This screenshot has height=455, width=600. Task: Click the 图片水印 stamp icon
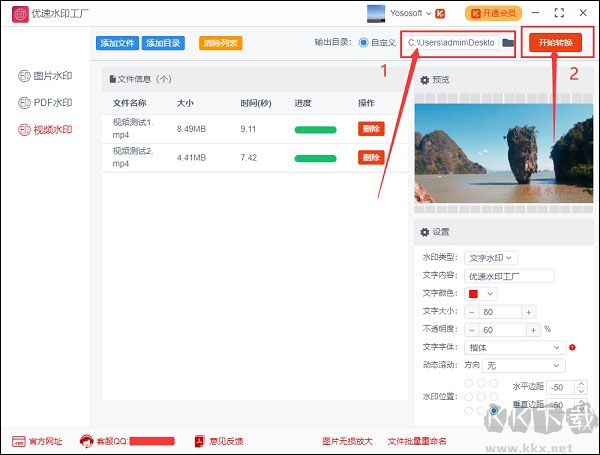pyautogui.click(x=24, y=76)
